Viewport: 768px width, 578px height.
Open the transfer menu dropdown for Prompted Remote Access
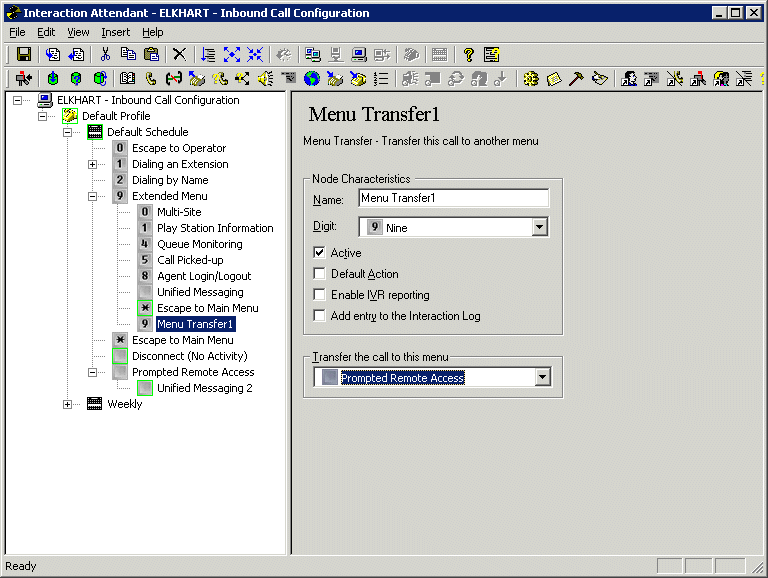click(542, 377)
